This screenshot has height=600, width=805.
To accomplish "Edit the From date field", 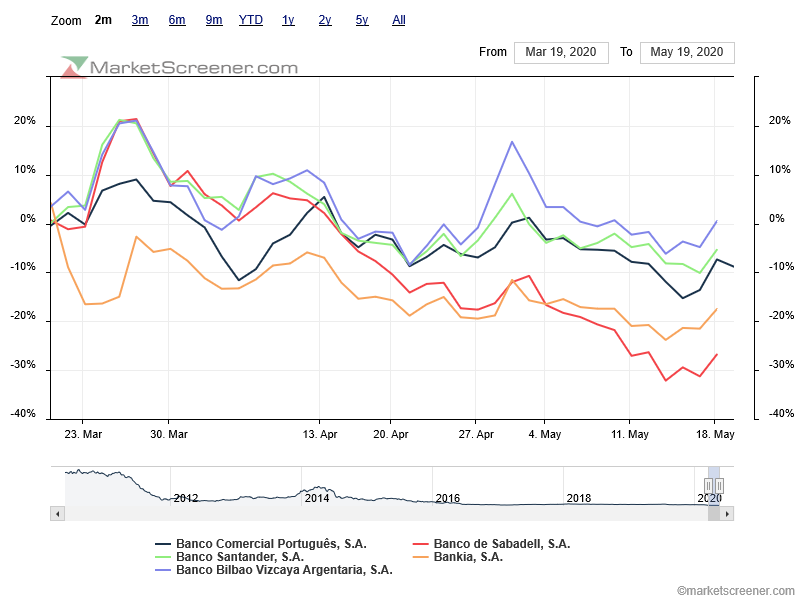I will tap(561, 52).
